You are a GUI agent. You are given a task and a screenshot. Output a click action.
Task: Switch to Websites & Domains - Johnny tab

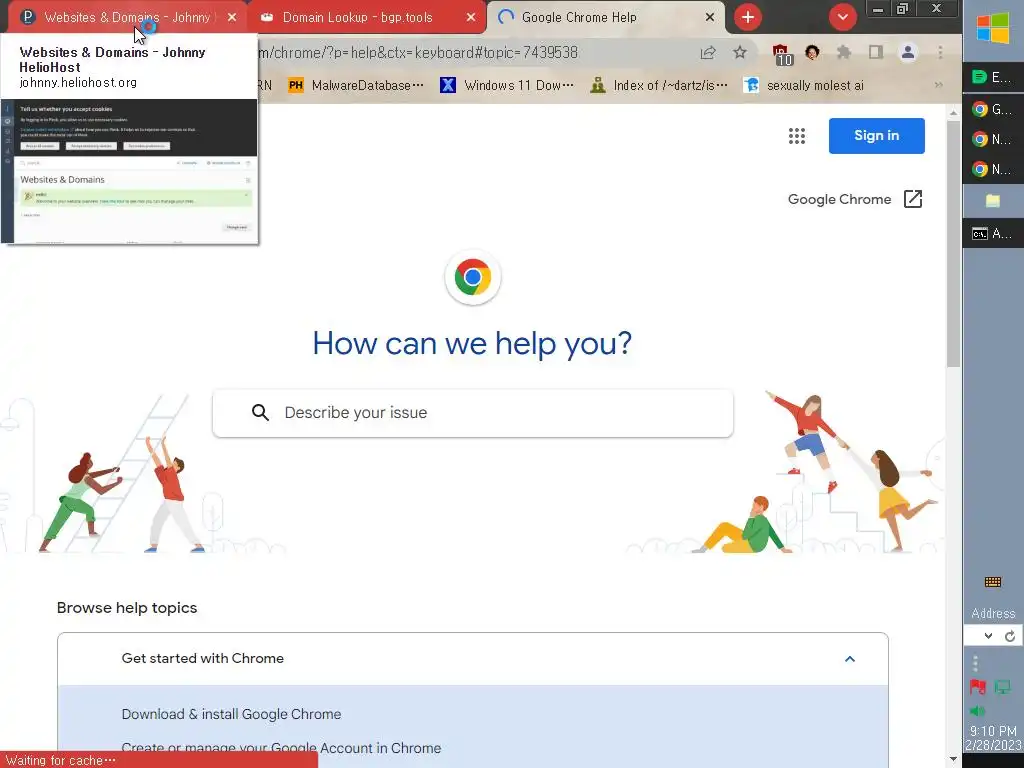(x=127, y=17)
